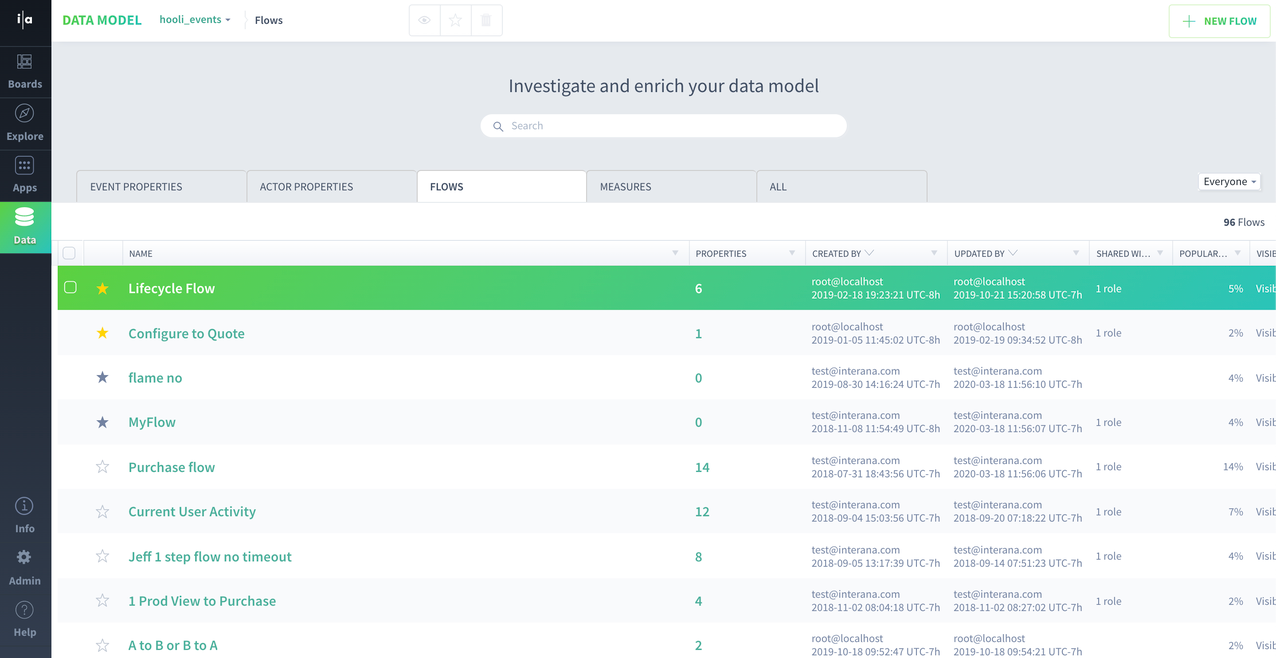Open the hooli_events dataset dropdown
The width and height of the screenshot is (1276, 658).
click(x=195, y=20)
